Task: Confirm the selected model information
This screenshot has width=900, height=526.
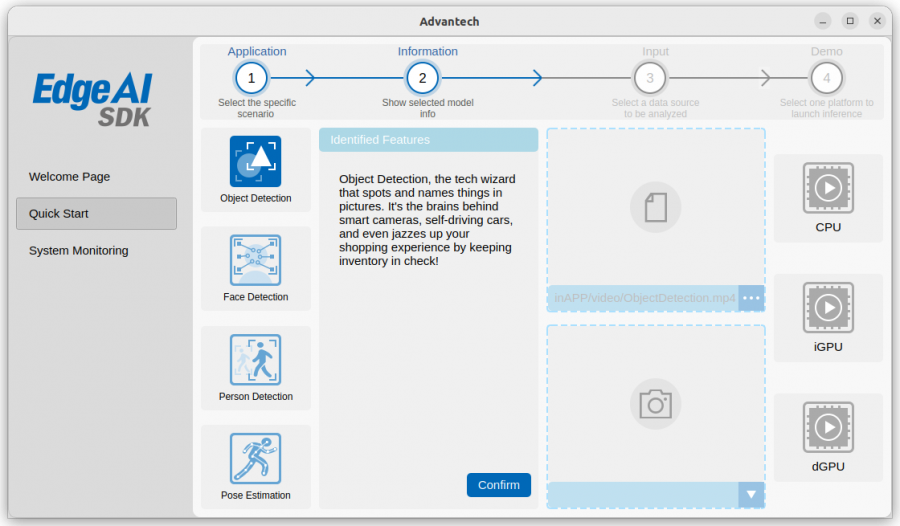Action: 499,485
